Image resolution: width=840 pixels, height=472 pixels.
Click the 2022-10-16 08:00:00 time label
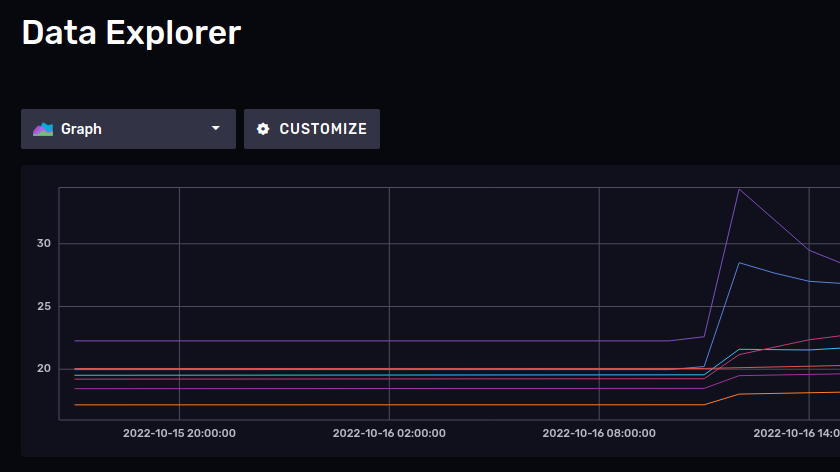click(x=599, y=434)
